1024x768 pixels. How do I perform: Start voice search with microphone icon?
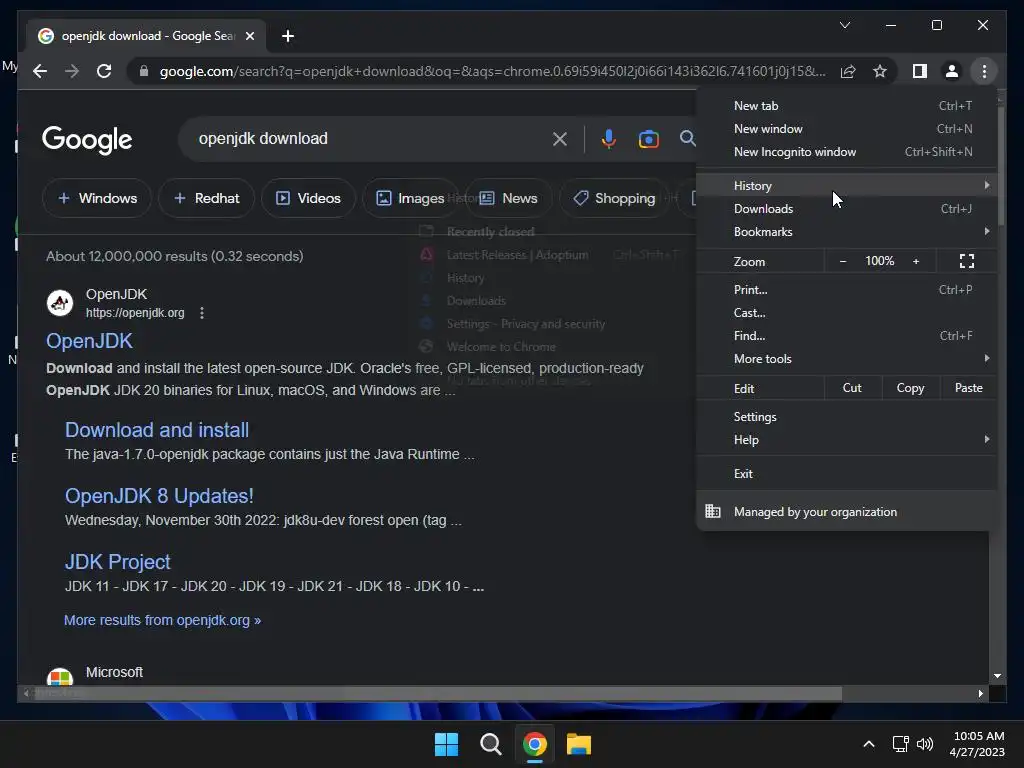point(608,138)
